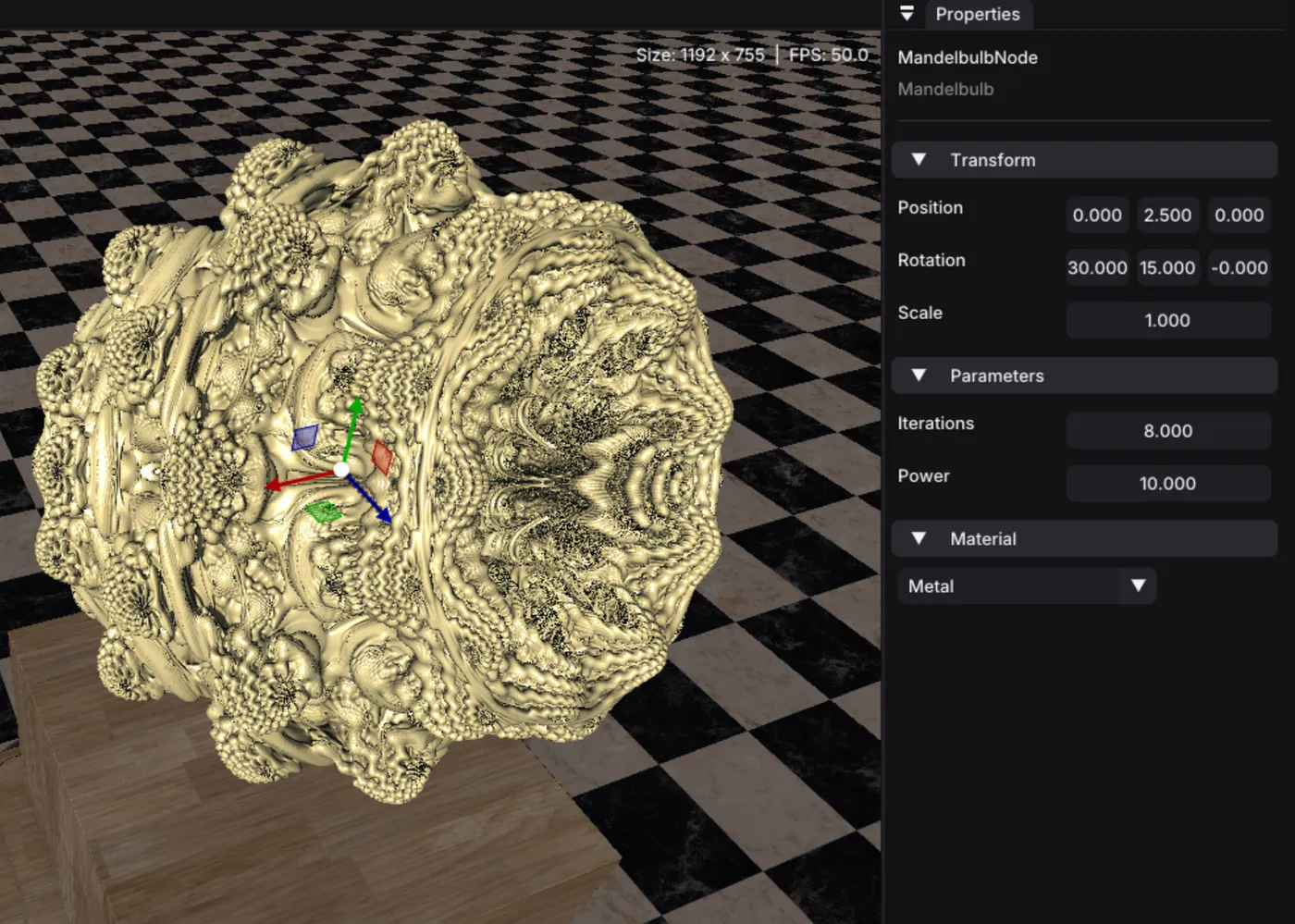
Task: Click the white center point of gizmo
Action: coord(341,470)
